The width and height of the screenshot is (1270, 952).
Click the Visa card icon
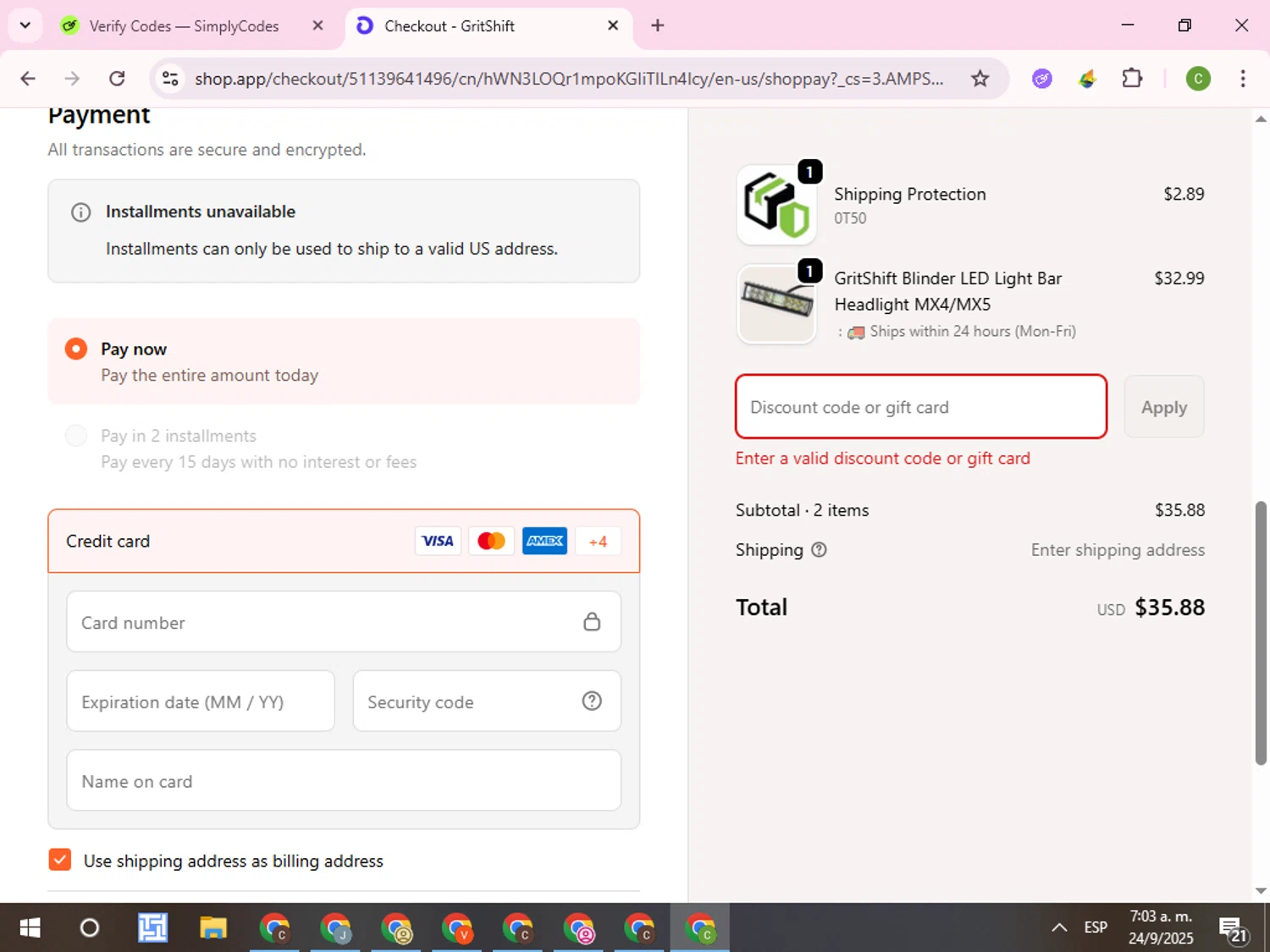click(x=438, y=542)
